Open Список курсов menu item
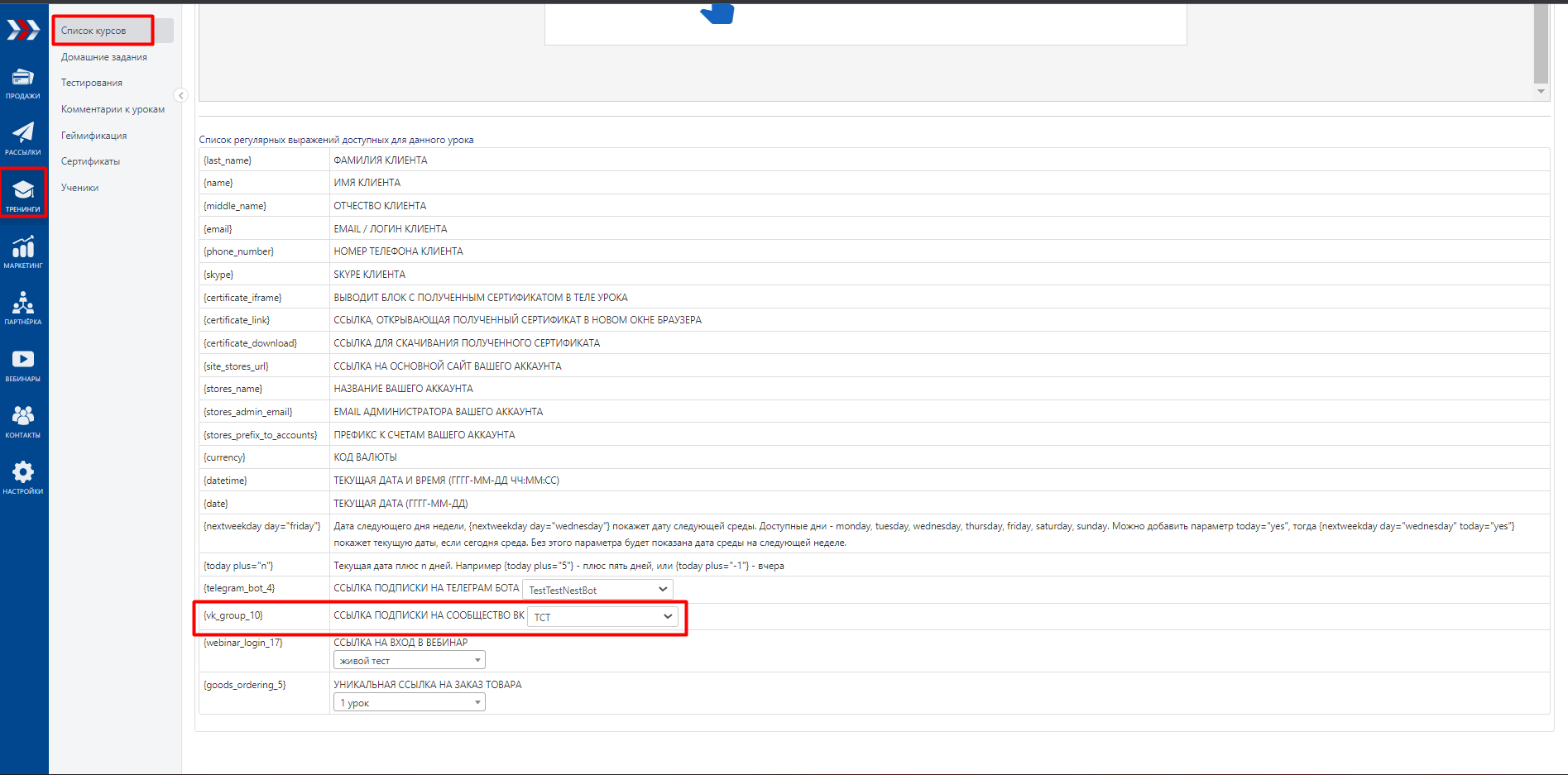Screen dimensions: 1568x775 94,31
